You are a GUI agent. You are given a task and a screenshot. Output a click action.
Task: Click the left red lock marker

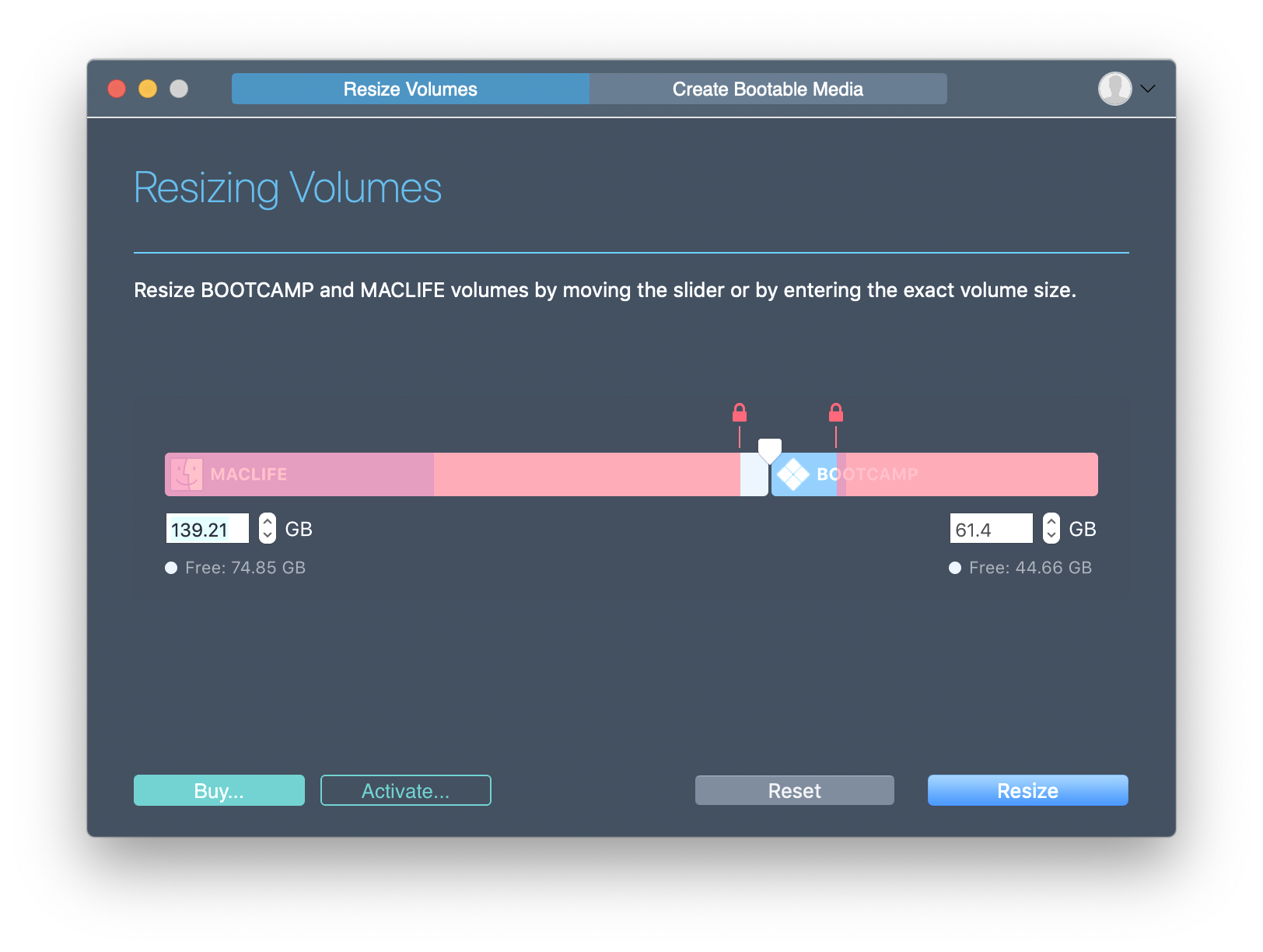740,413
